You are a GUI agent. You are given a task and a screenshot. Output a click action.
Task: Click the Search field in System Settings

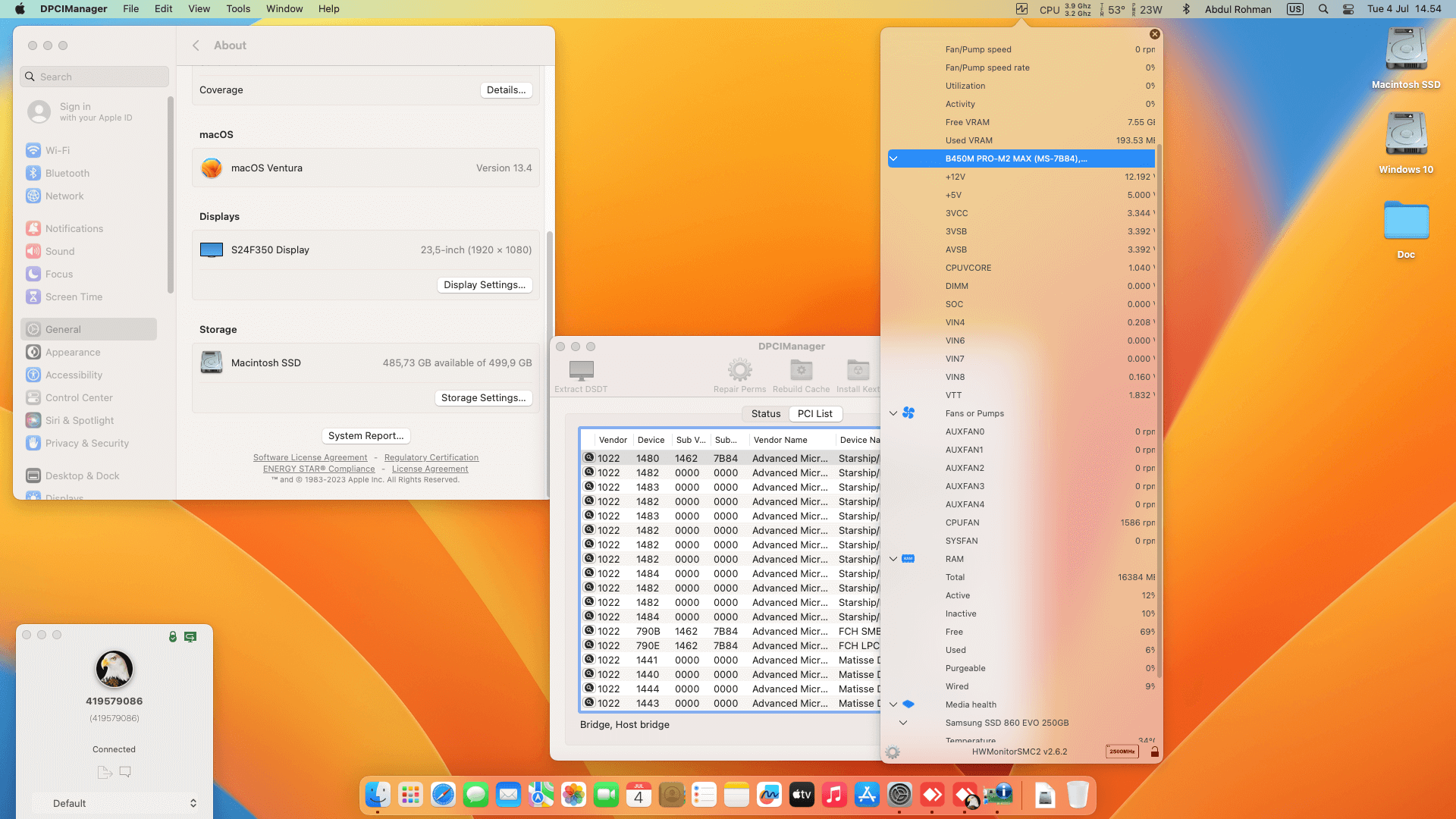(x=95, y=77)
